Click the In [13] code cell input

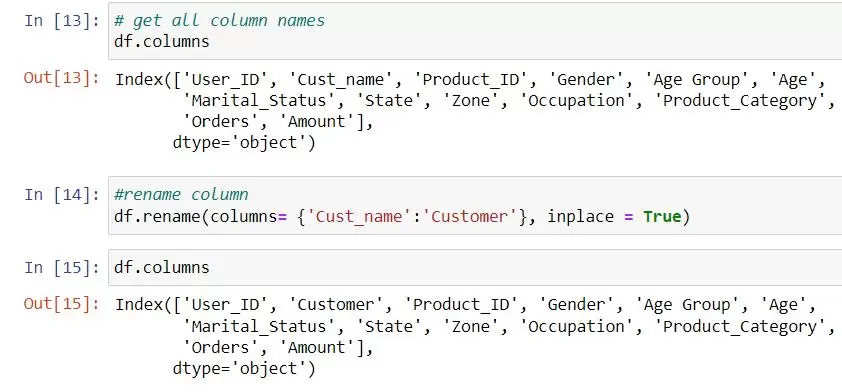(x=475, y=31)
